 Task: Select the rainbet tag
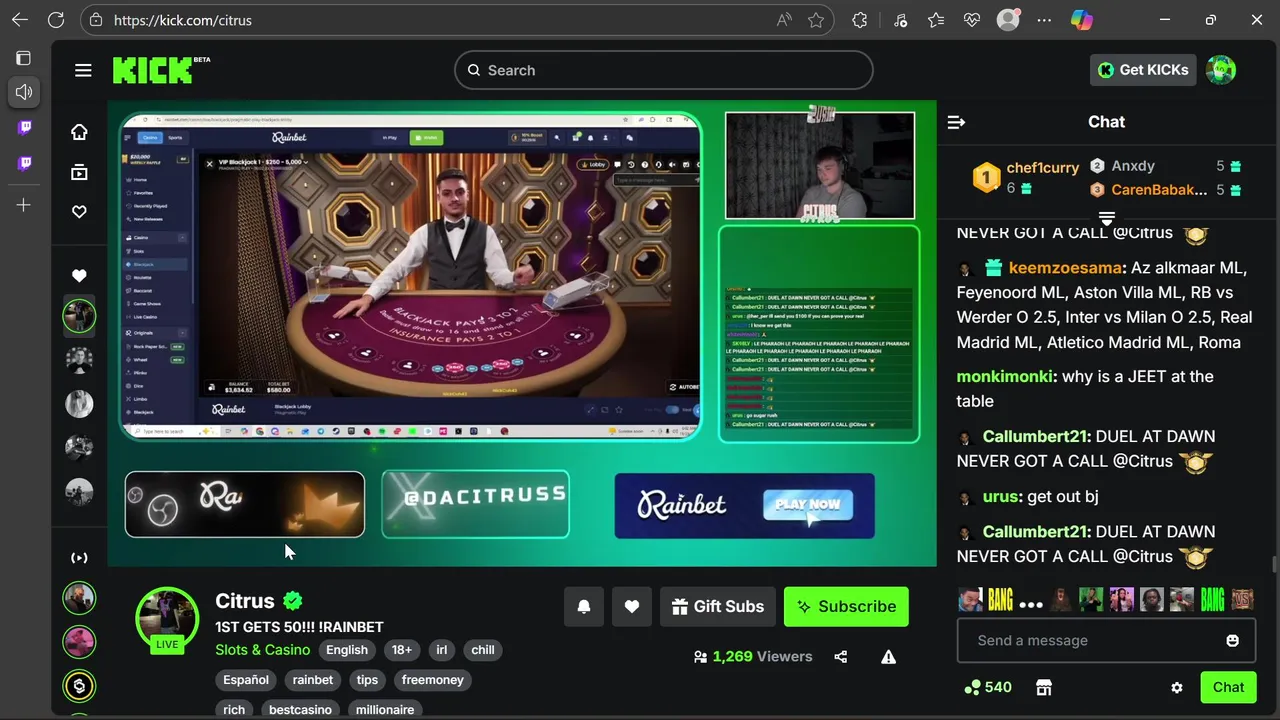click(x=313, y=680)
